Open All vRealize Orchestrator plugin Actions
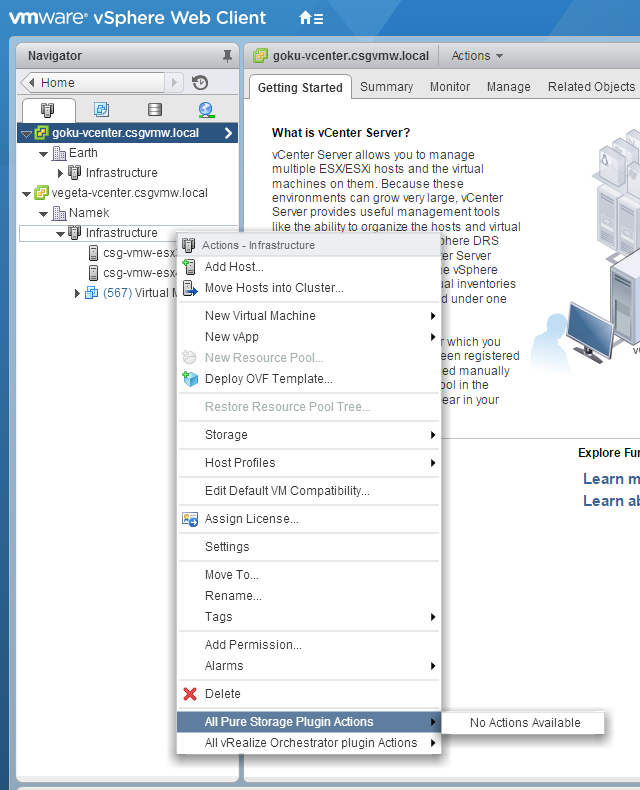This screenshot has width=640, height=790. click(x=309, y=743)
